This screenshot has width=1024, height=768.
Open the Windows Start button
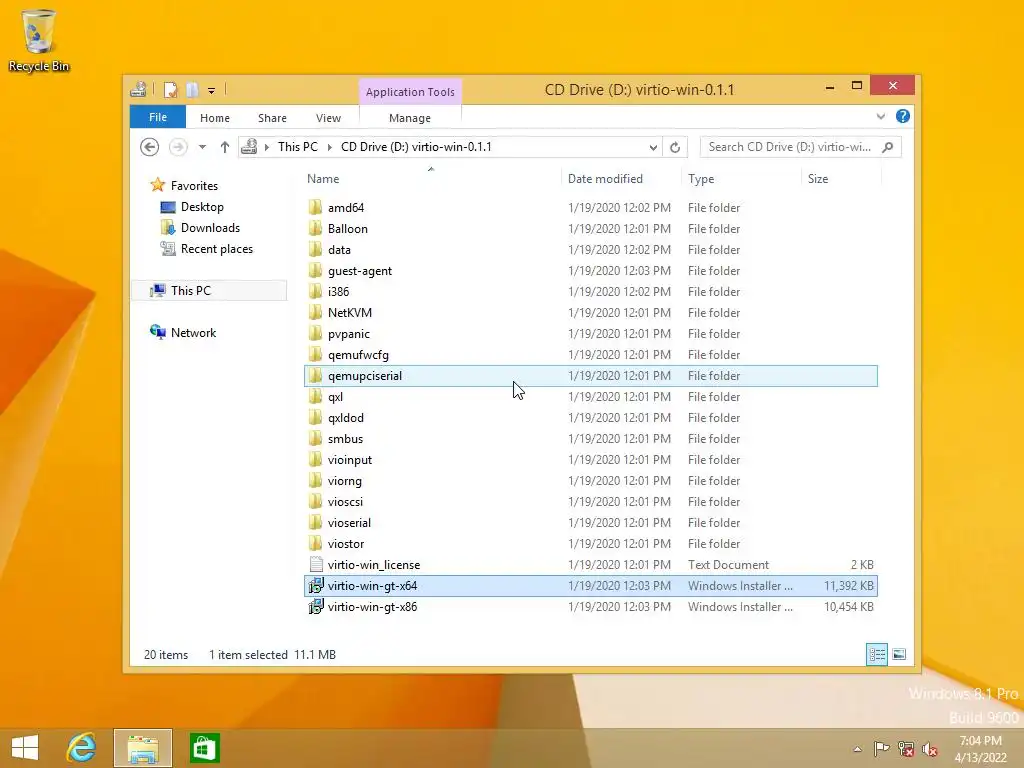click(x=25, y=748)
